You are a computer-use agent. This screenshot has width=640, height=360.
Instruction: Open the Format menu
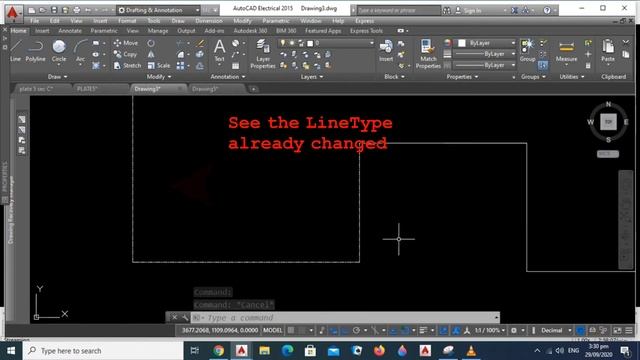pos(127,21)
